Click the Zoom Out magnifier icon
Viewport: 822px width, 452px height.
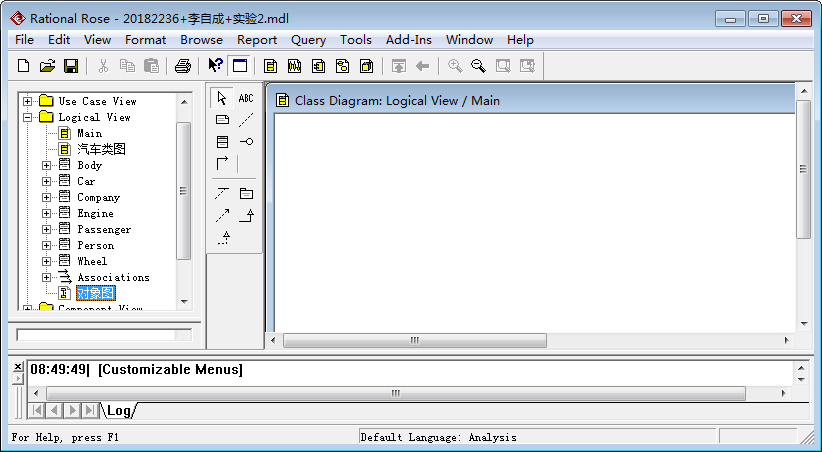(478, 66)
